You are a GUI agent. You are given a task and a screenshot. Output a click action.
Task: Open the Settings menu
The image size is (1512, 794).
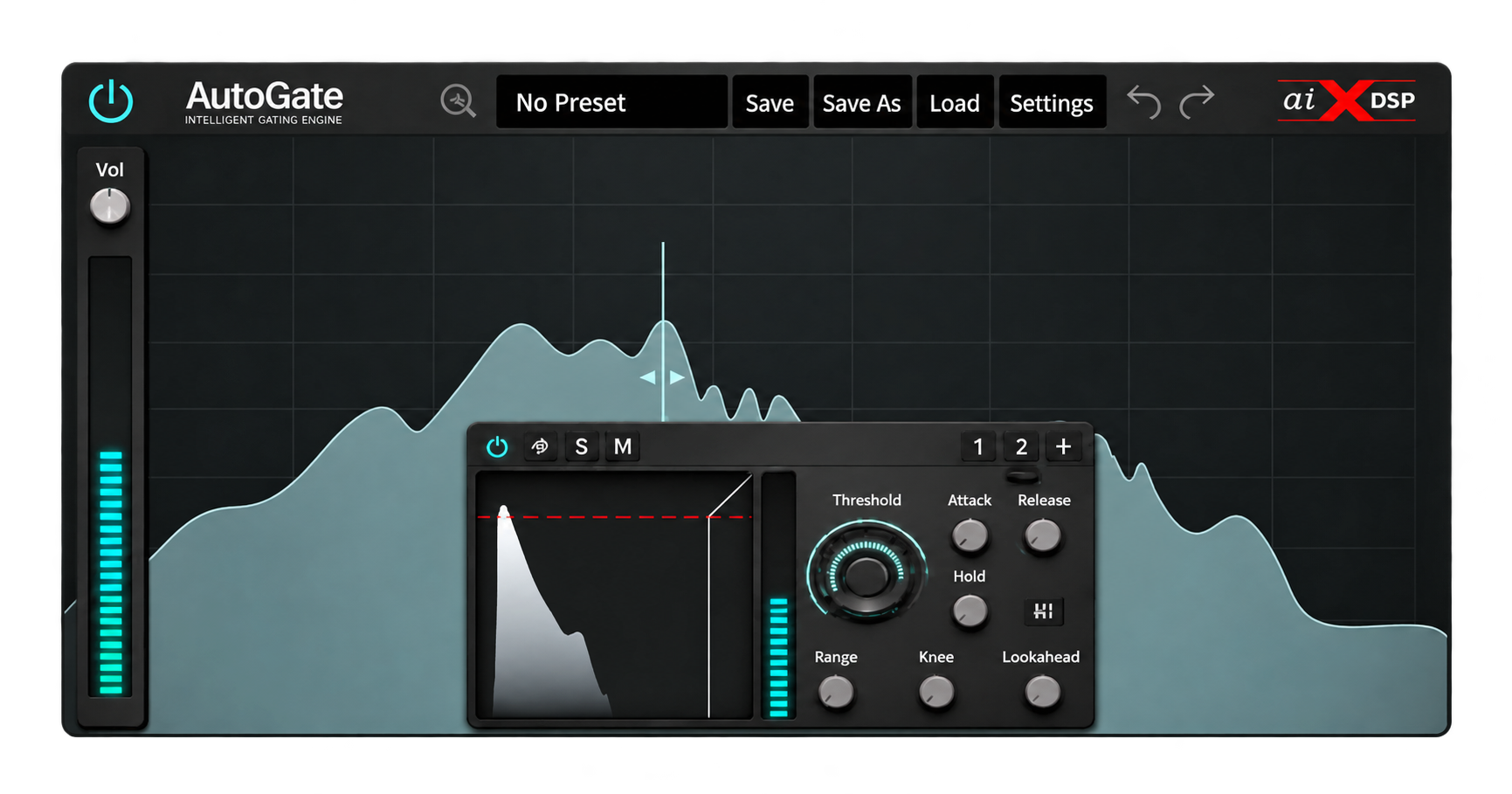[x=1052, y=102]
